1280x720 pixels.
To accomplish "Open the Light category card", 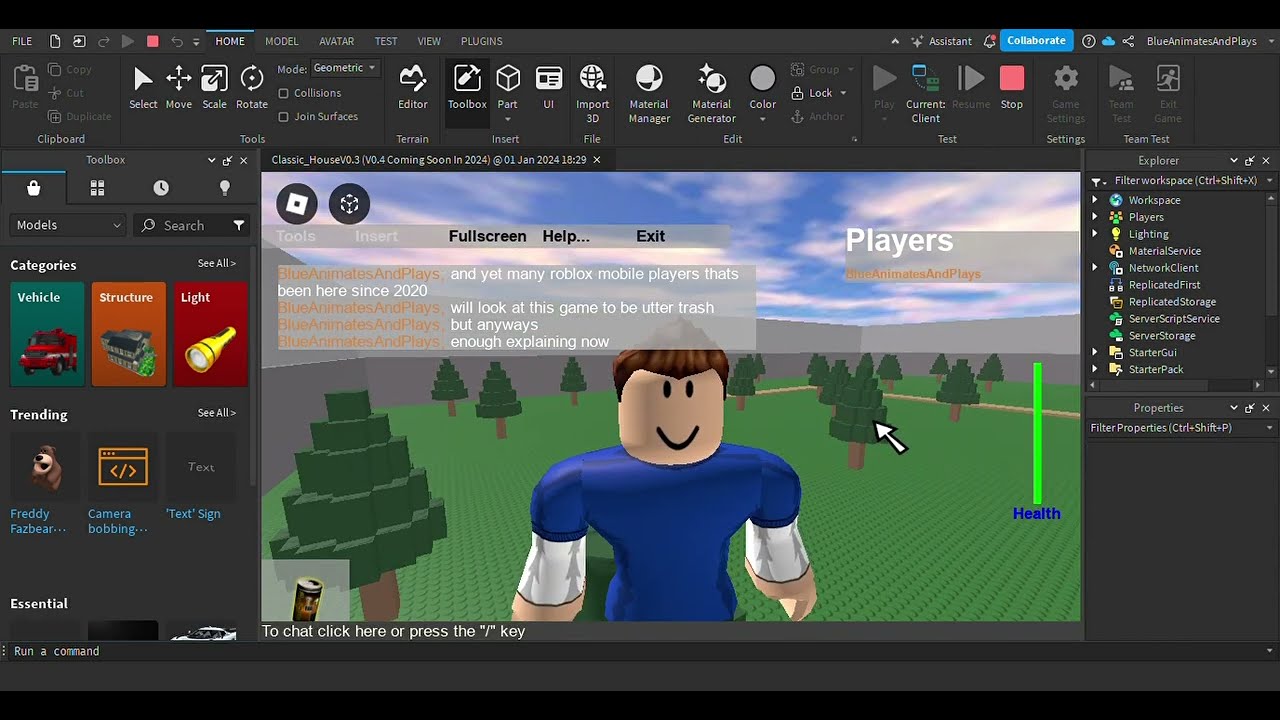I will coord(210,334).
